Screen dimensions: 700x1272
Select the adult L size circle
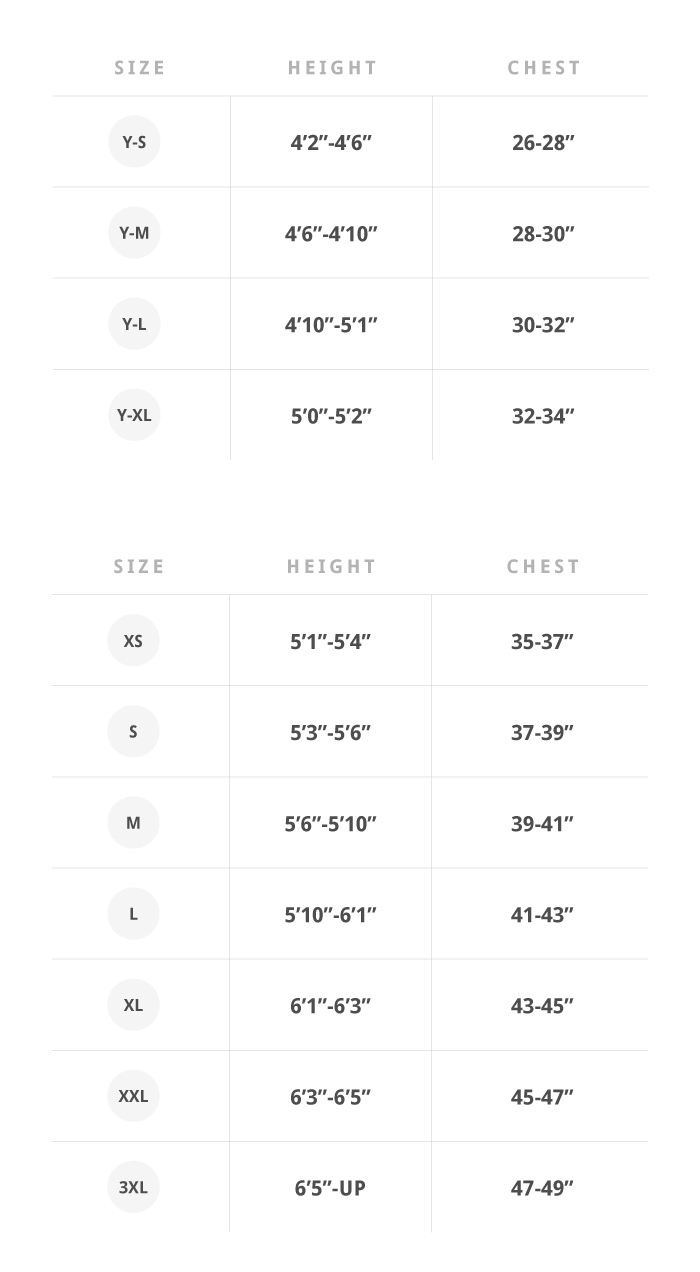[x=133, y=914]
